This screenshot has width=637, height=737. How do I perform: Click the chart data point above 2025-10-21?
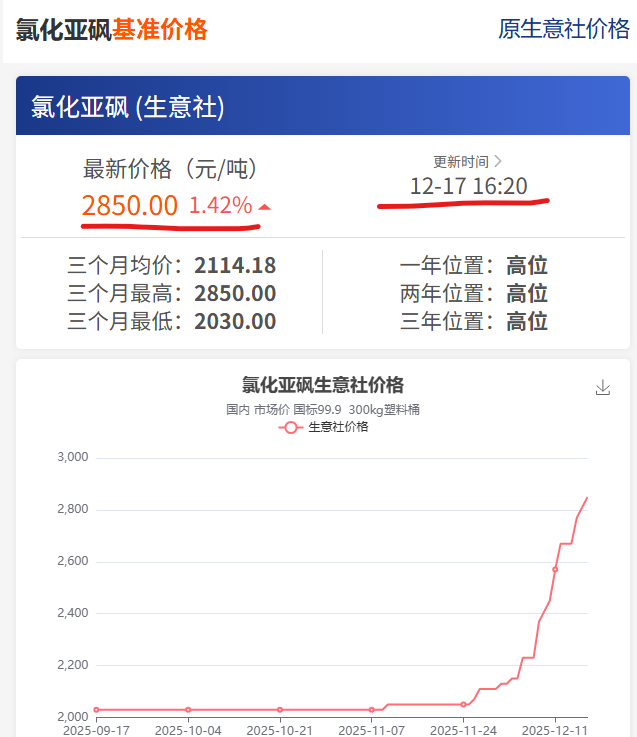tap(280, 709)
